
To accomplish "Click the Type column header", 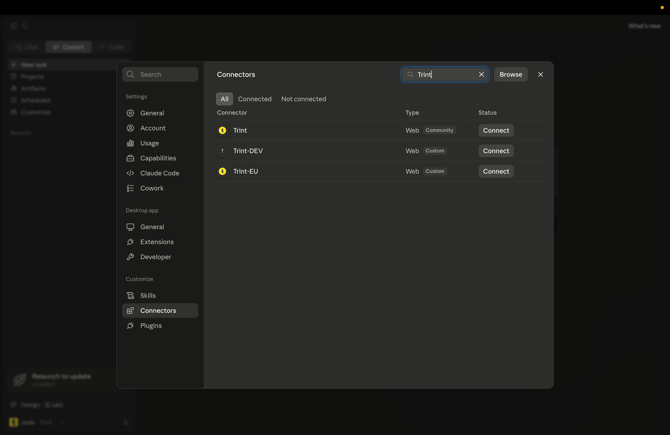I will pyautogui.click(x=412, y=112).
